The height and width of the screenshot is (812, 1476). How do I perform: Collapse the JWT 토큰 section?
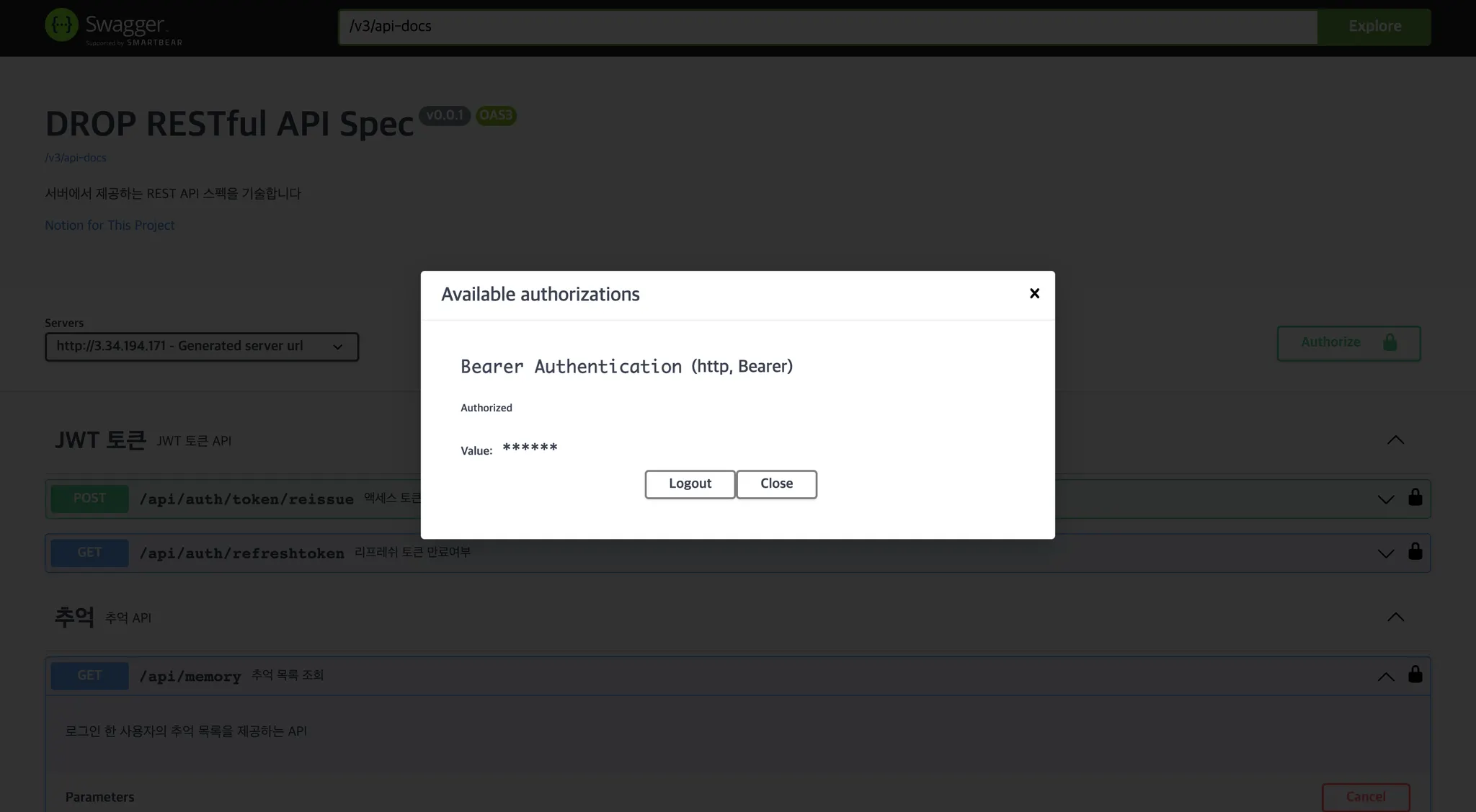click(x=1395, y=440)
